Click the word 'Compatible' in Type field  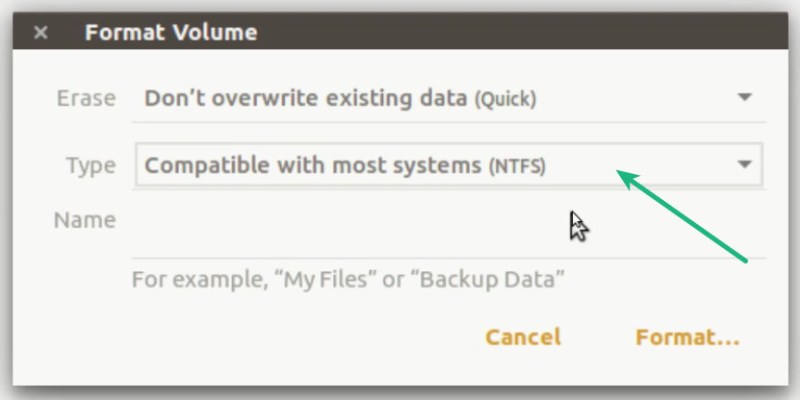pos(199,165)
